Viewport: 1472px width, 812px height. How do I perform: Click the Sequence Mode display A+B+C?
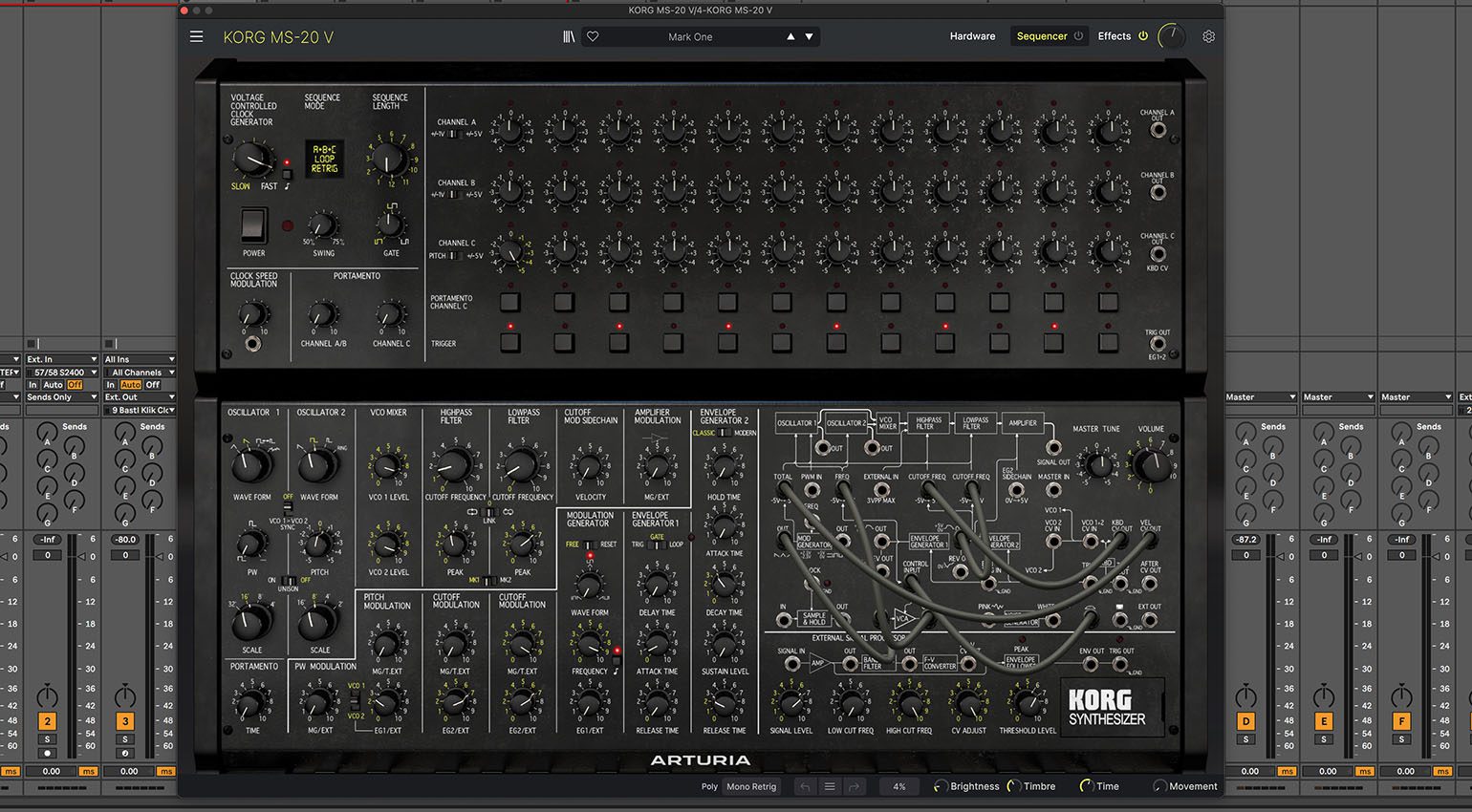tap(324, 159)
